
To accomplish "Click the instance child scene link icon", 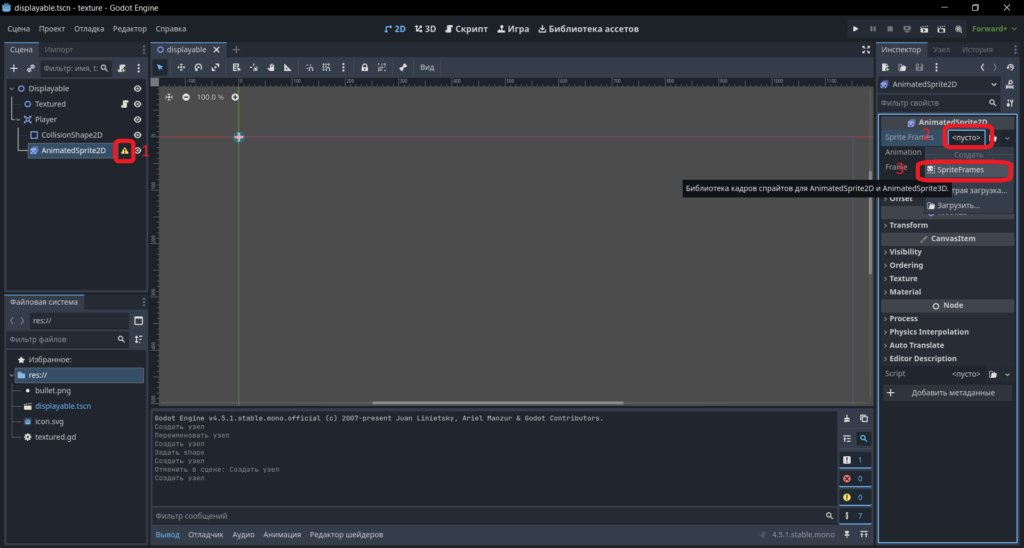I will pos(31,68).
